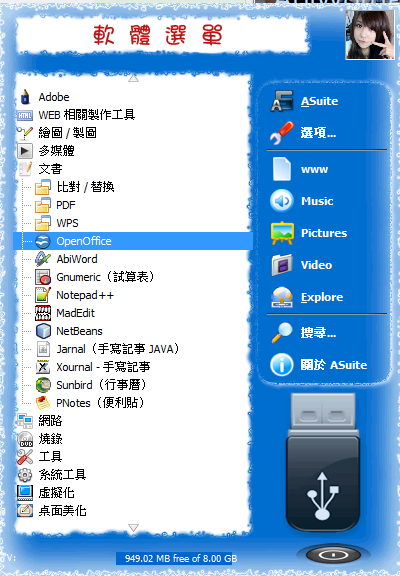Viewport: 400px width, 576px height.
Task: Click the 桌面美化 icon
Action: (x=25, y=511)
